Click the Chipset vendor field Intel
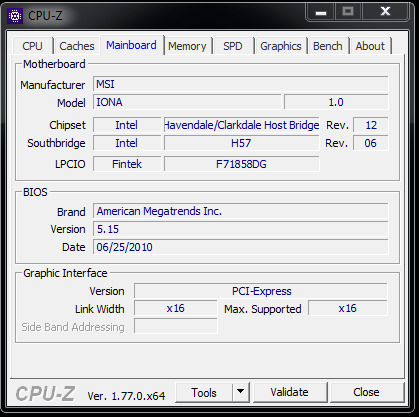Image resolution: width=419 pixels, height=417 pixels. tap(127, 125)
